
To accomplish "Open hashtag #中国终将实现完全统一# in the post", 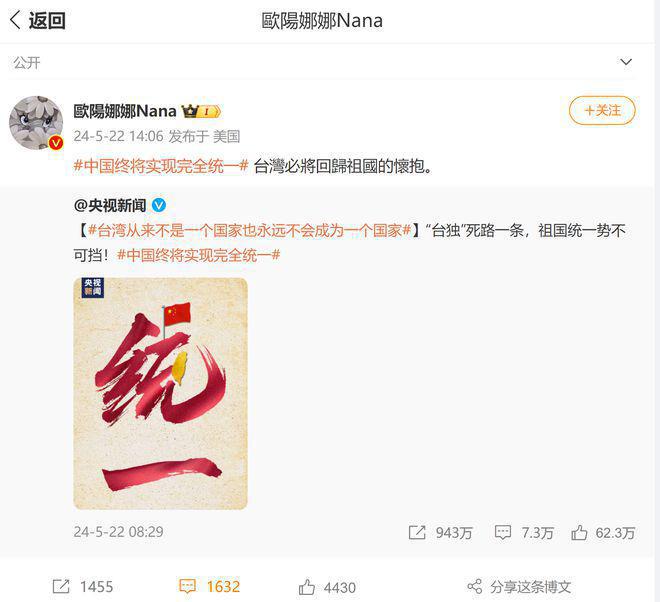I will pyautogui.click(x=161, y=166).
